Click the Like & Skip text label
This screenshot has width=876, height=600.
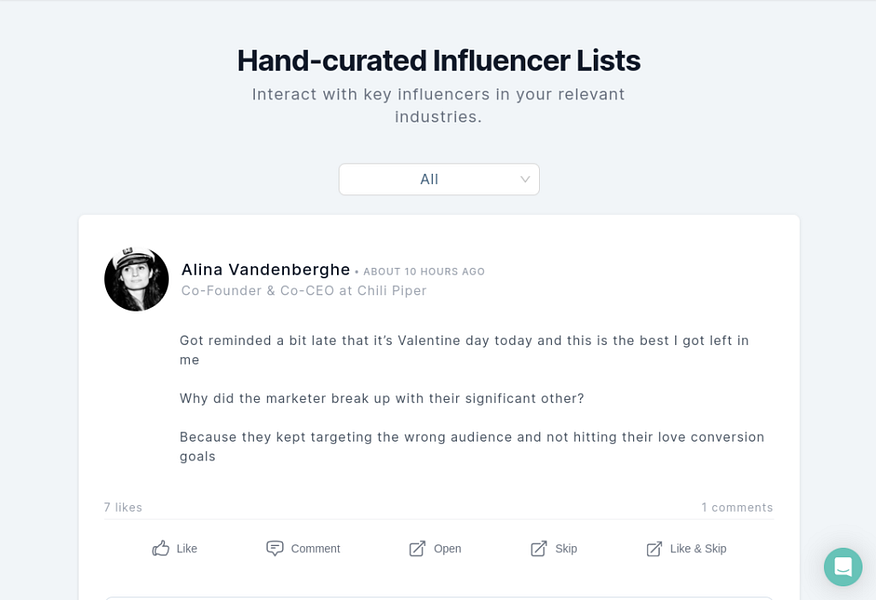click(x=698, y=549)
